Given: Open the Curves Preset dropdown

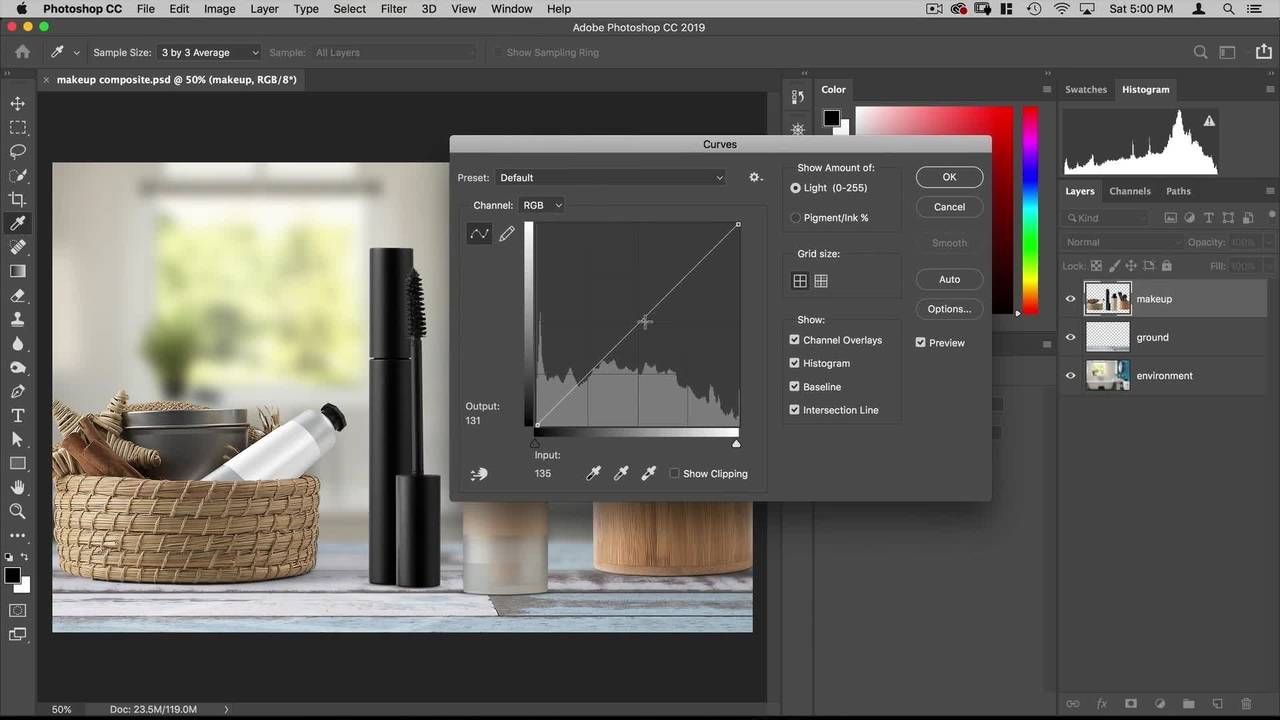Looking at the screenshot, I should tap(611, 177).
